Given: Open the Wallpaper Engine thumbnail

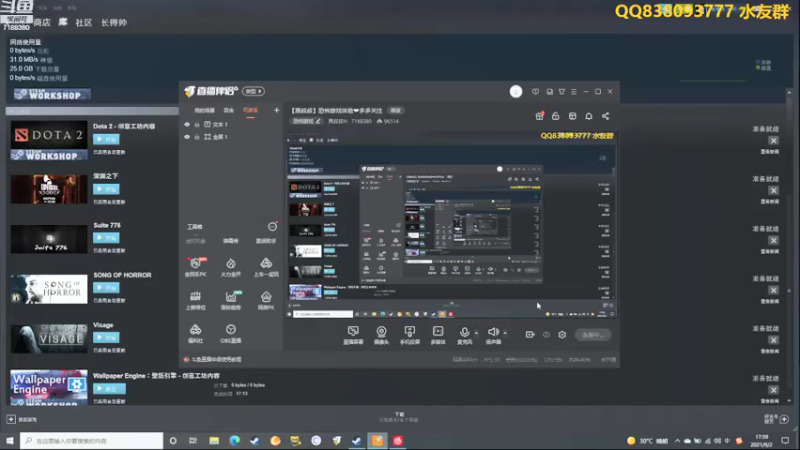Looking at the screenshot, I should (x=49, y=387).
